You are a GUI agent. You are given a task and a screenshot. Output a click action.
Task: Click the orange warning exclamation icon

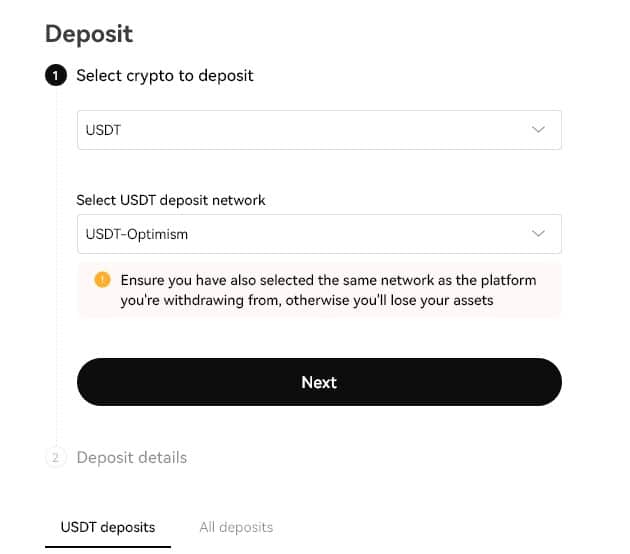click(x=102, y=280)
